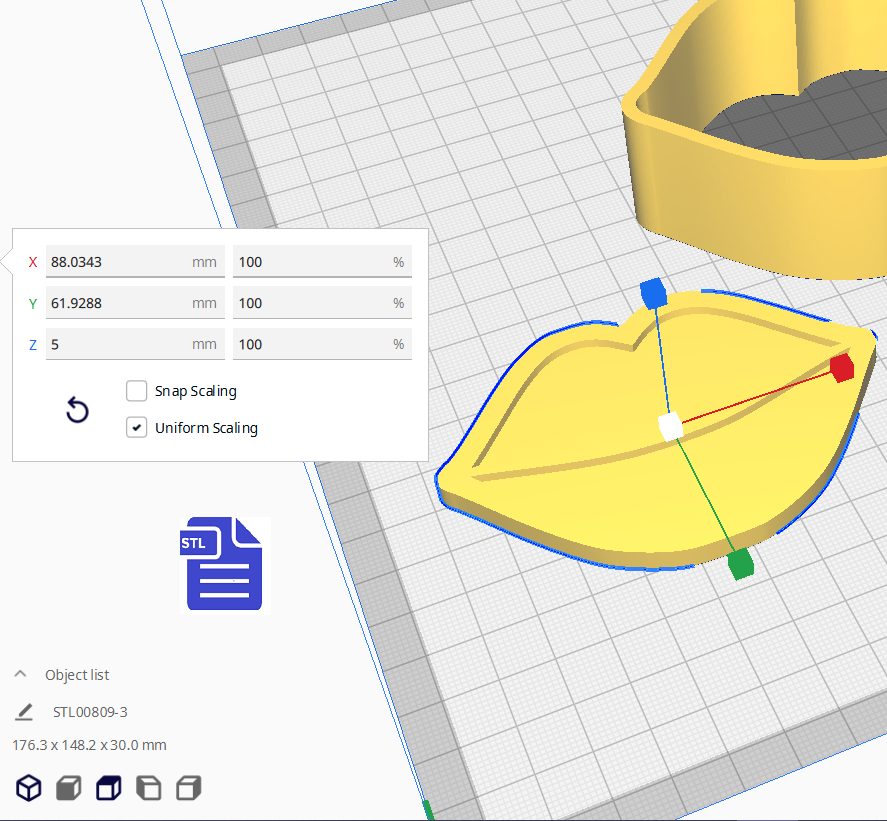Viewport: 887px width, 821px height.
Task: Click the 3D isometric view cube icon
Action: coord(29,788)
